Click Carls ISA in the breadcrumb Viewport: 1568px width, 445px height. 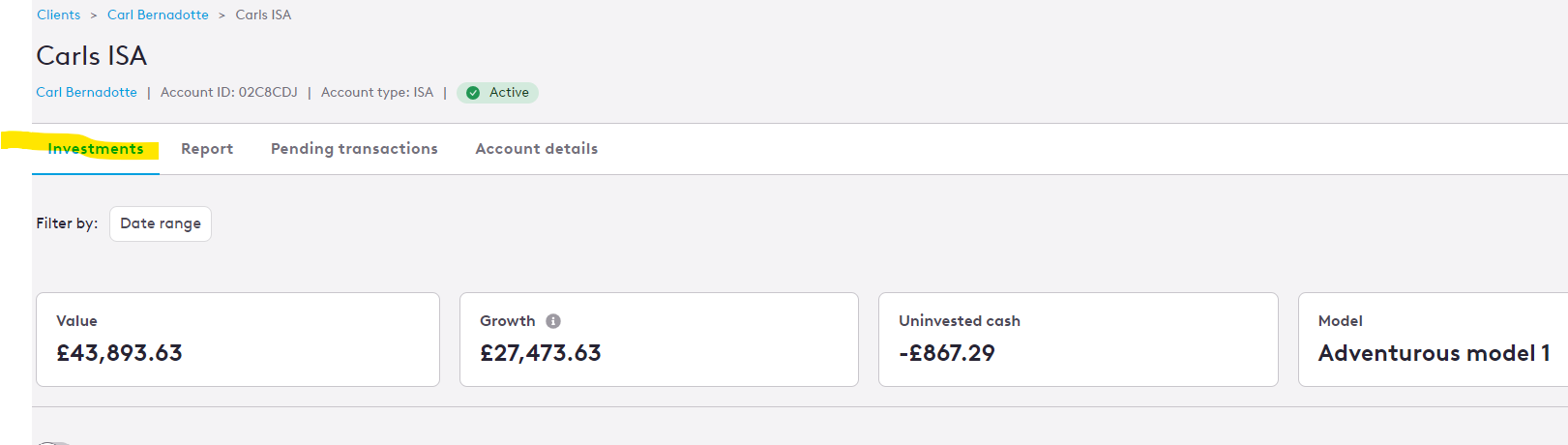pyautogui.click(x=263, y=15)
